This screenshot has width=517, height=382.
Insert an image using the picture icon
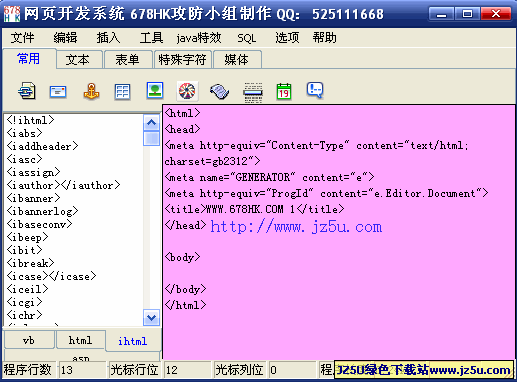[155, 90]
